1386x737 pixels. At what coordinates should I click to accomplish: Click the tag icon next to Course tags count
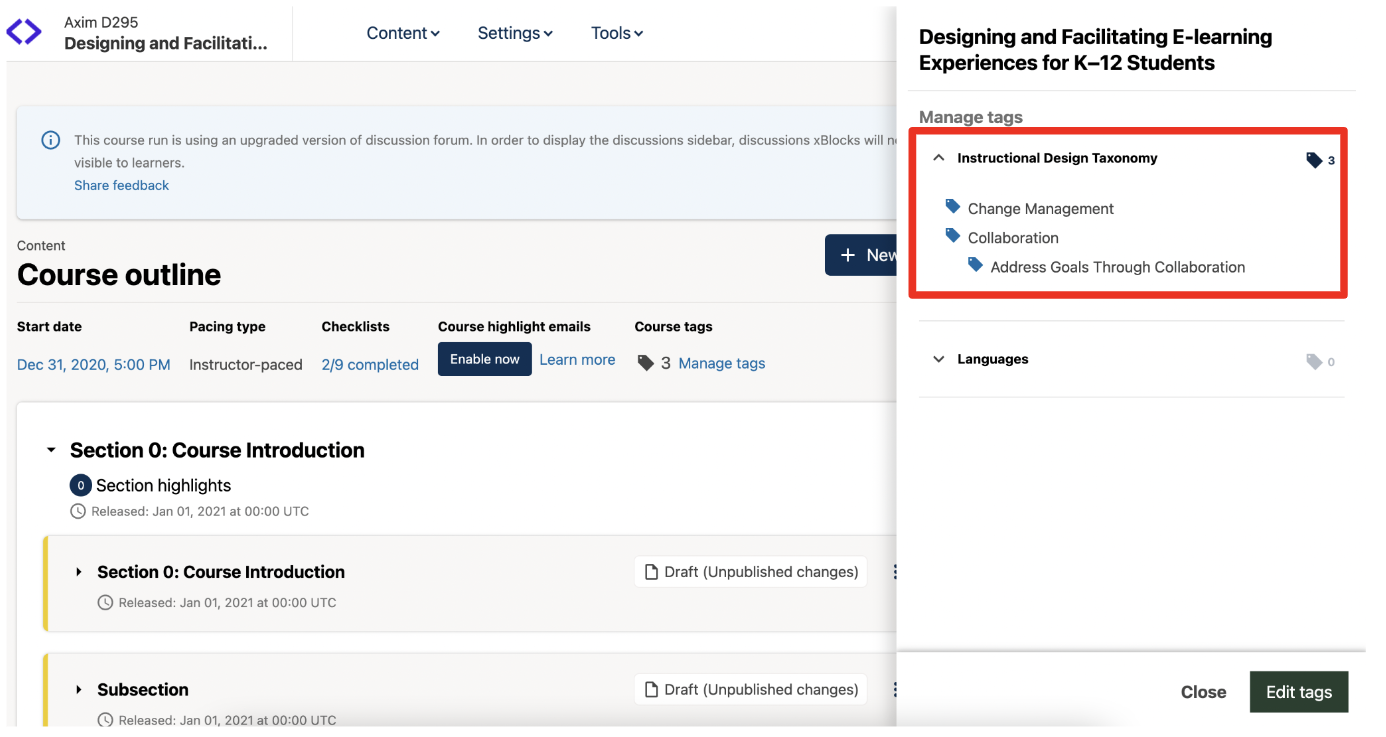[x=646, y=363]
